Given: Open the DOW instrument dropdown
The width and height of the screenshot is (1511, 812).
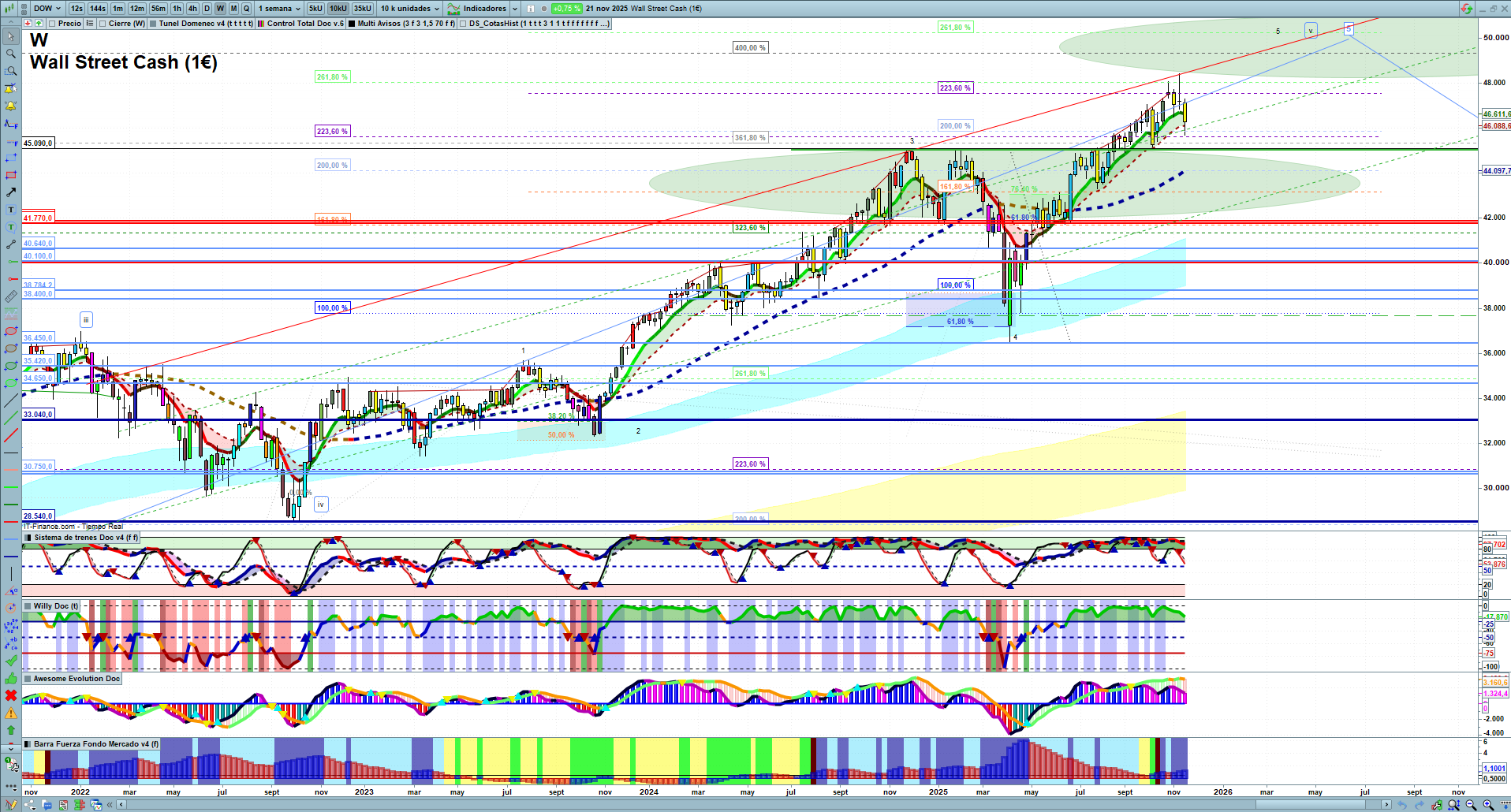Looking at the screenshot, I should click(x=47, y=9).
